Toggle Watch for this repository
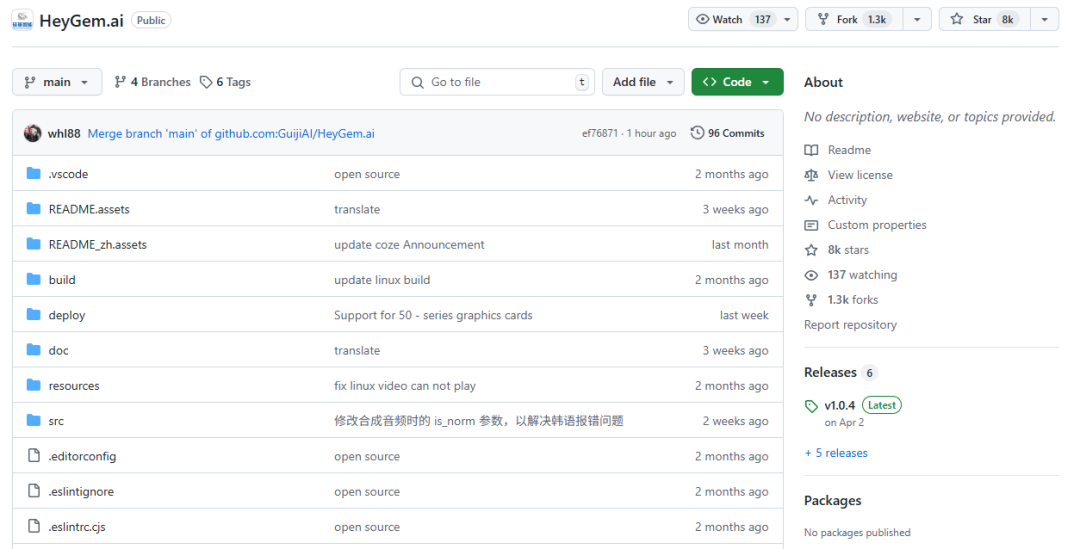The image size is (1080, 549). (x=733, y=19)
